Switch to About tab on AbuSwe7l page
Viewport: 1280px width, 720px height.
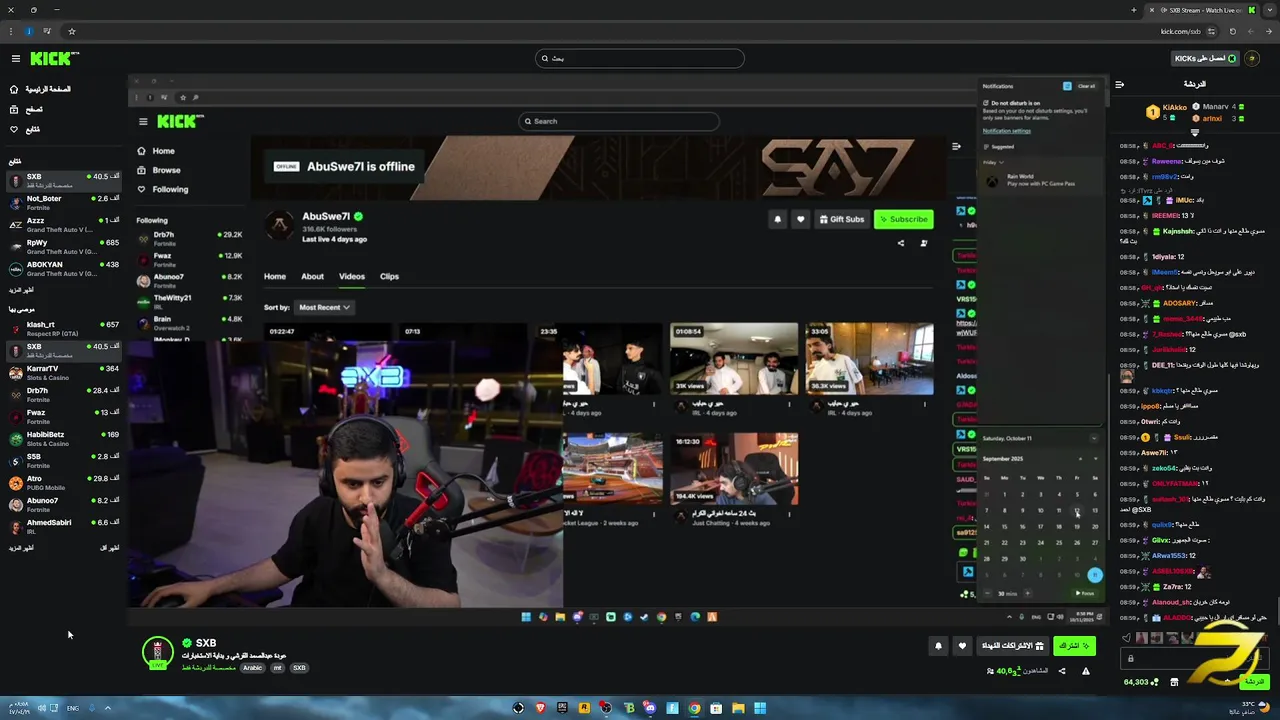click(x=313, y=277)
